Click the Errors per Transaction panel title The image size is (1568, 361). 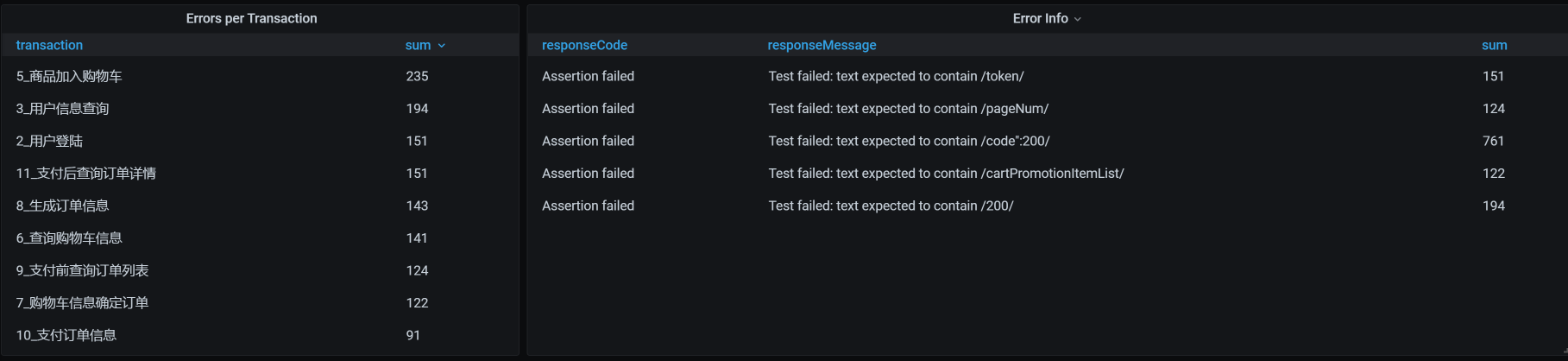pos(251,18)
